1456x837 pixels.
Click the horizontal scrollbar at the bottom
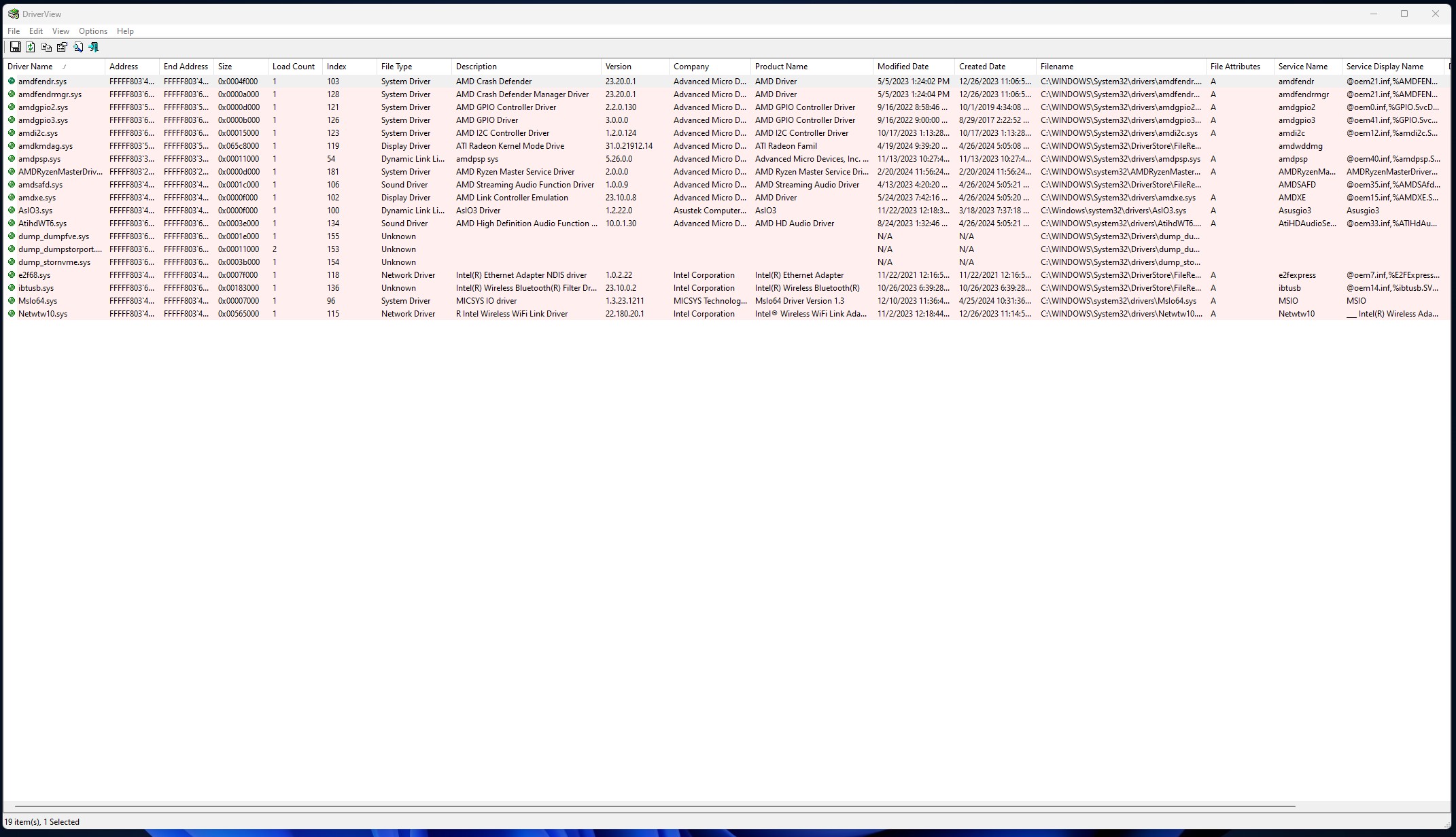coord(655,806)
